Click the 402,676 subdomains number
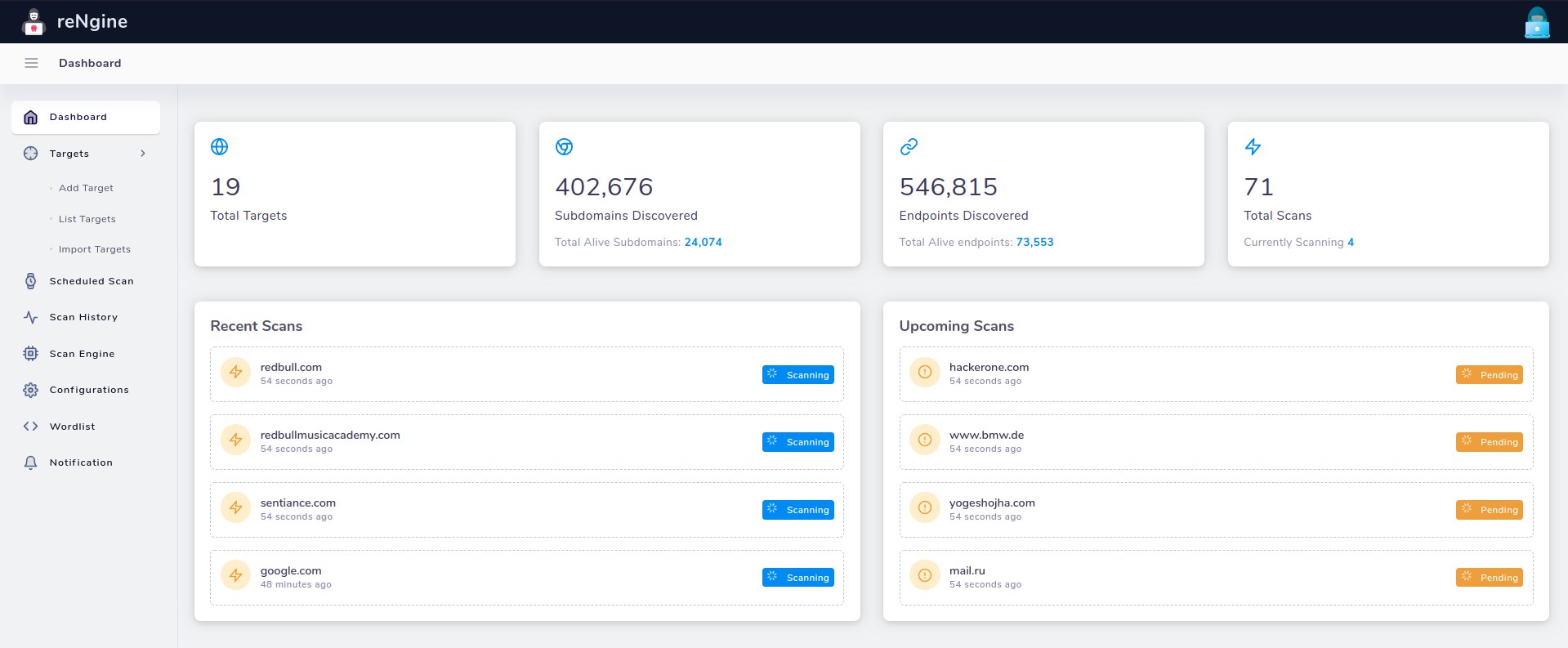 click(x=604, y=187)
